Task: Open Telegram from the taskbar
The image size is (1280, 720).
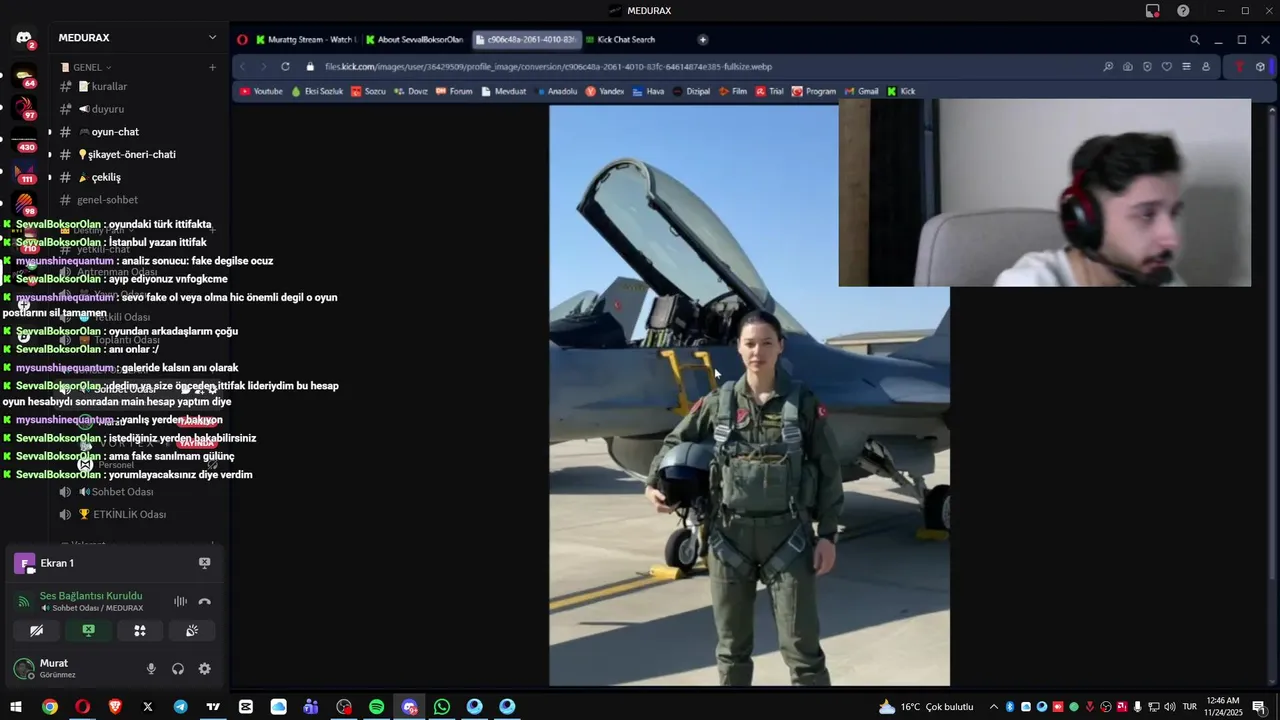Action: 180,707
